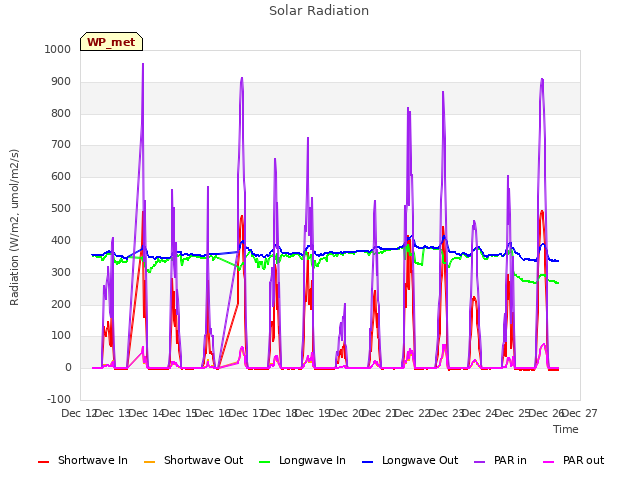This screenshot has width=640, height=480.
Task: Click the Solar Radiation chart title
Action: coord(319,11)
